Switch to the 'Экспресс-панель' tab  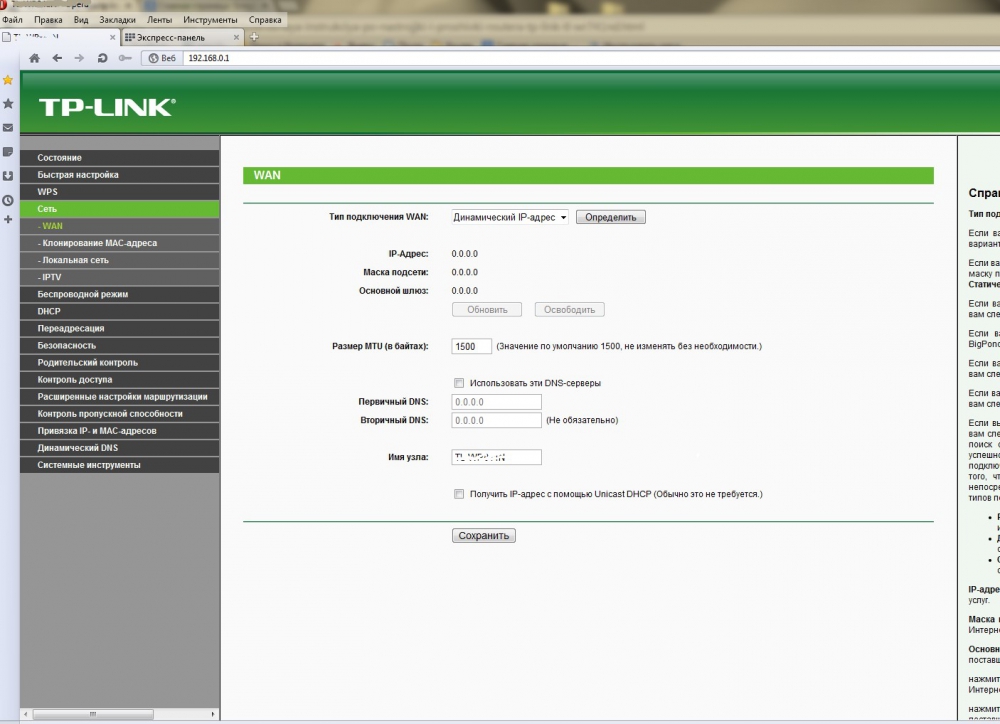point(180,37)
